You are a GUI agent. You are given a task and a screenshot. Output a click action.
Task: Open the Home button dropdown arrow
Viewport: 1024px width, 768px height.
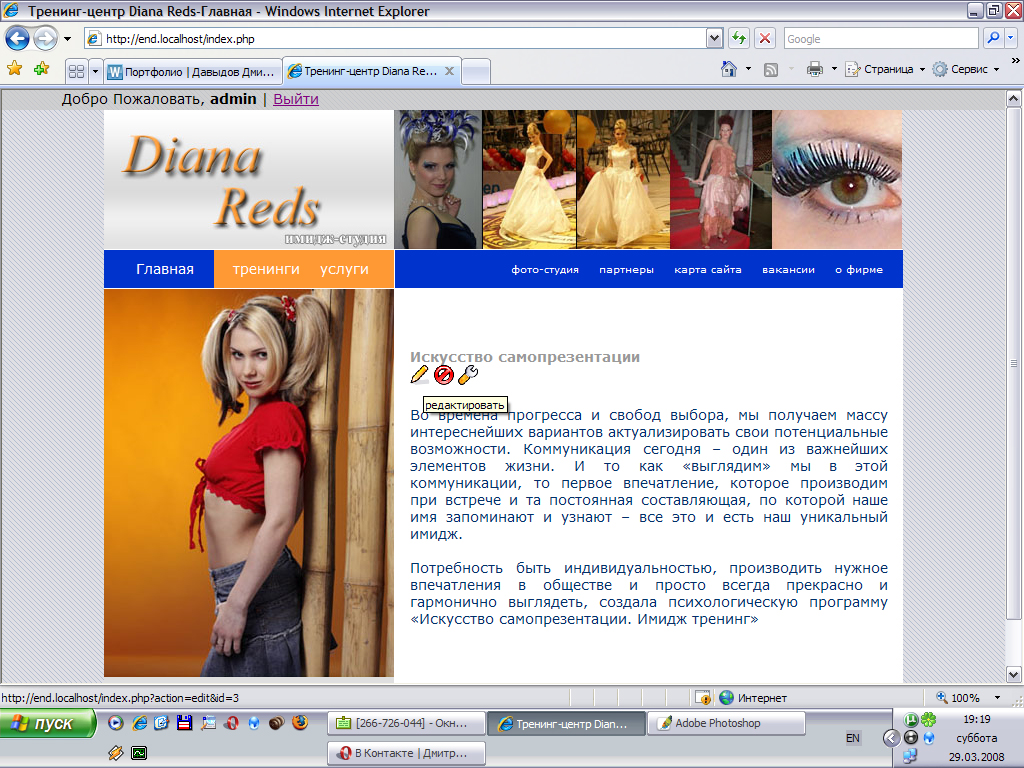click(748, 69)
